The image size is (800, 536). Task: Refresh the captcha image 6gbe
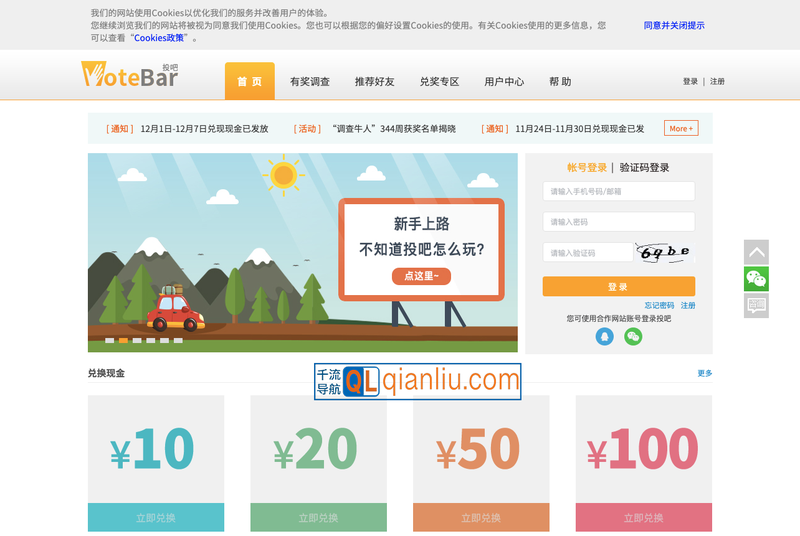pos(665,252)
